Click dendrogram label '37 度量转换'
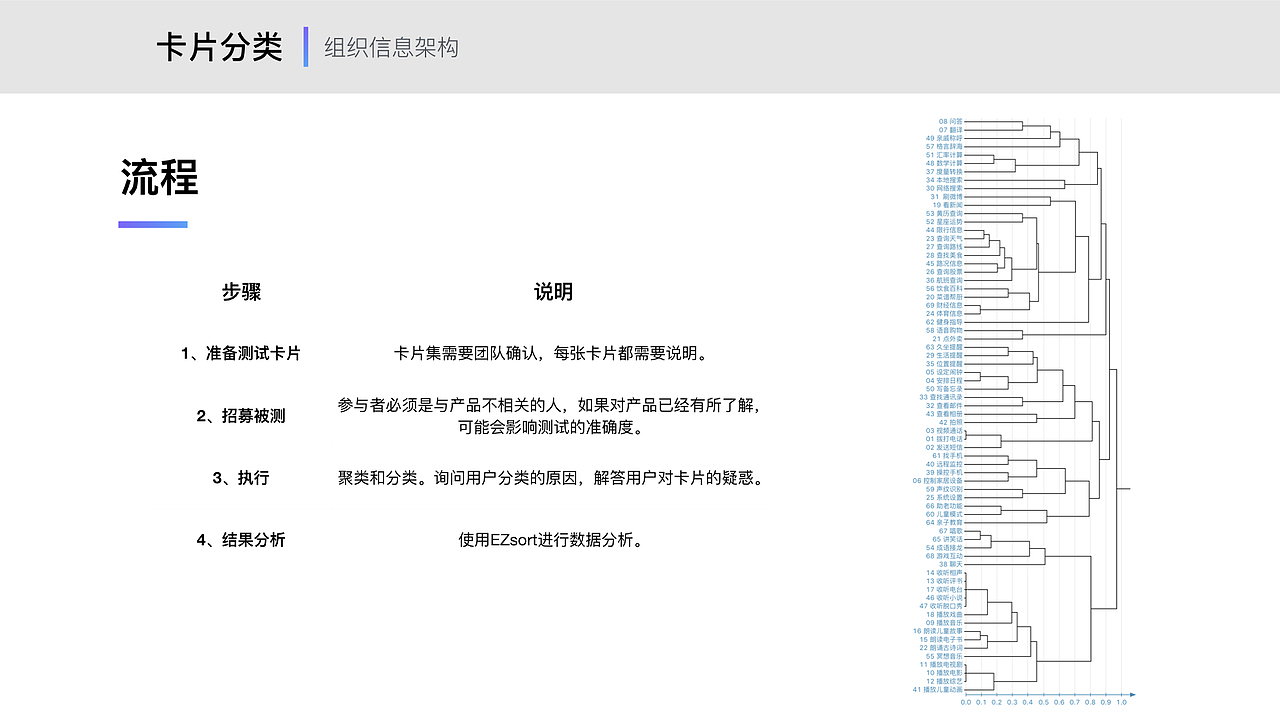The height and width of the screenshot is (720, 1280). pyautogui.click(x=945, y=171)
